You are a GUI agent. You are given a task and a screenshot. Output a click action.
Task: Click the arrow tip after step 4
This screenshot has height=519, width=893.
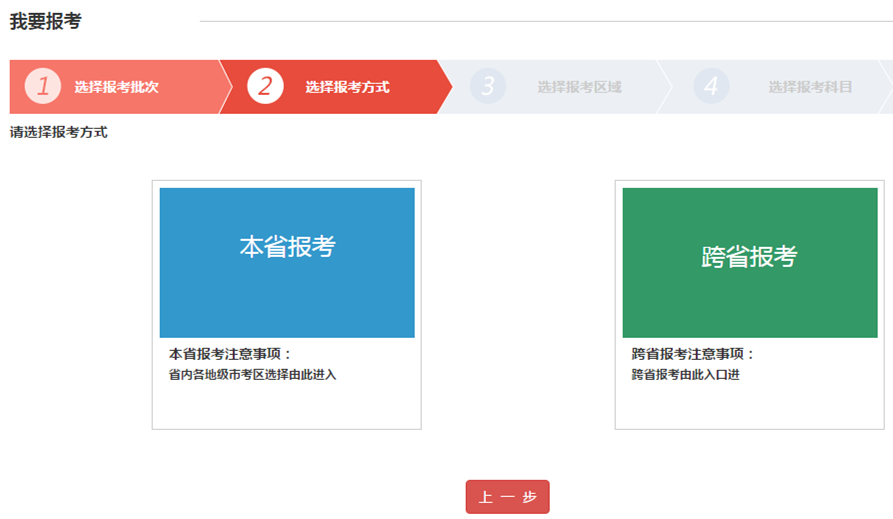(885, 87)
